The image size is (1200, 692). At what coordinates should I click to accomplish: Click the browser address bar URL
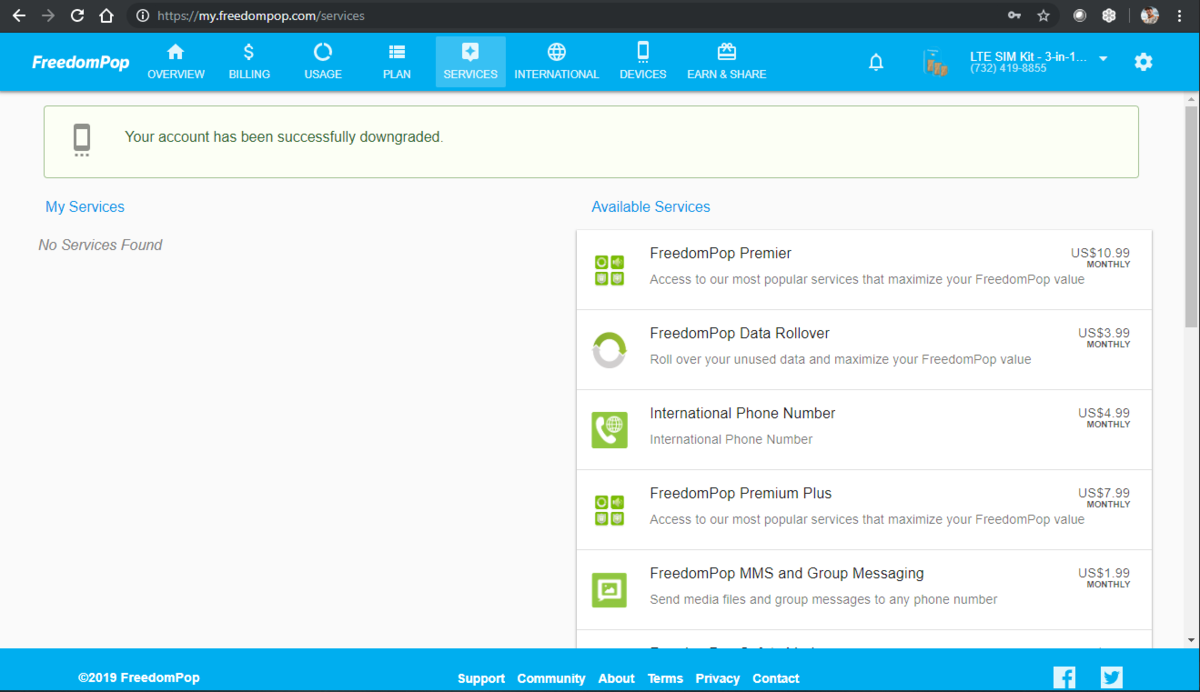pyautogui.click(x=261, y=16)
